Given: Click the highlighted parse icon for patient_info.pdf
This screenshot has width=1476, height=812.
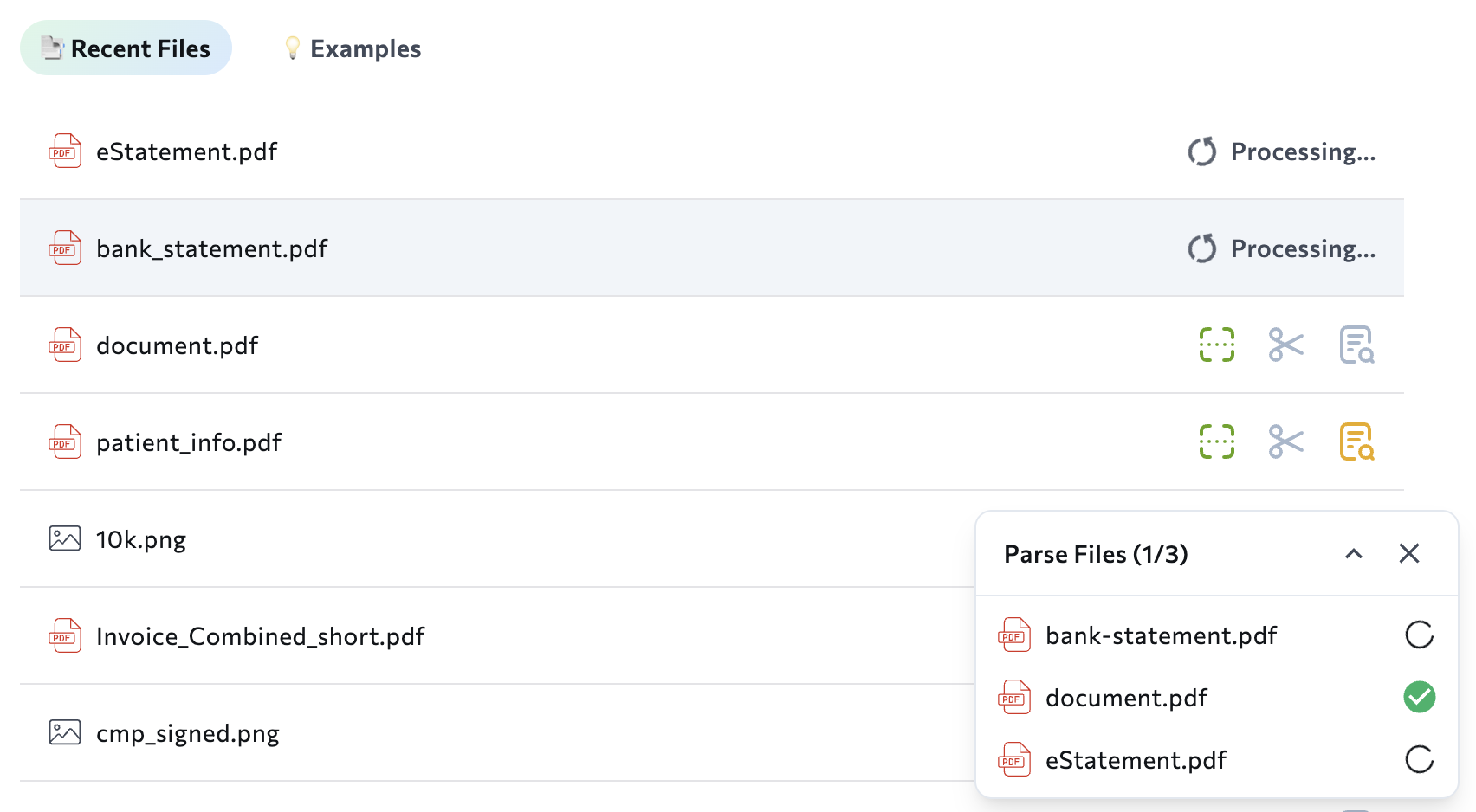Looking at the screenshot, I should (1356, 441).
